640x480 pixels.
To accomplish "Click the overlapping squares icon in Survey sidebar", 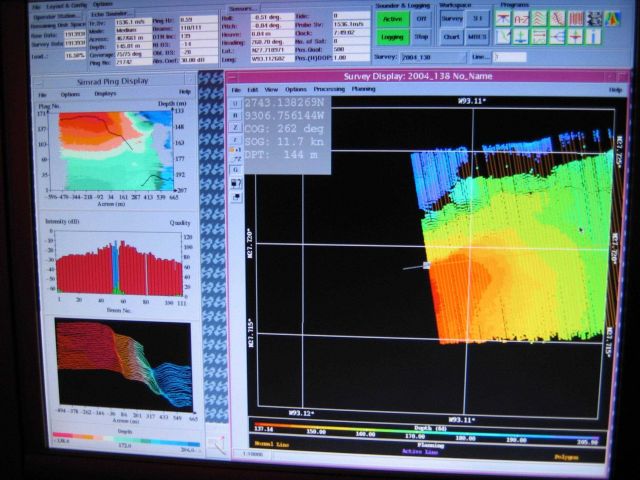I will pos(236,198).
